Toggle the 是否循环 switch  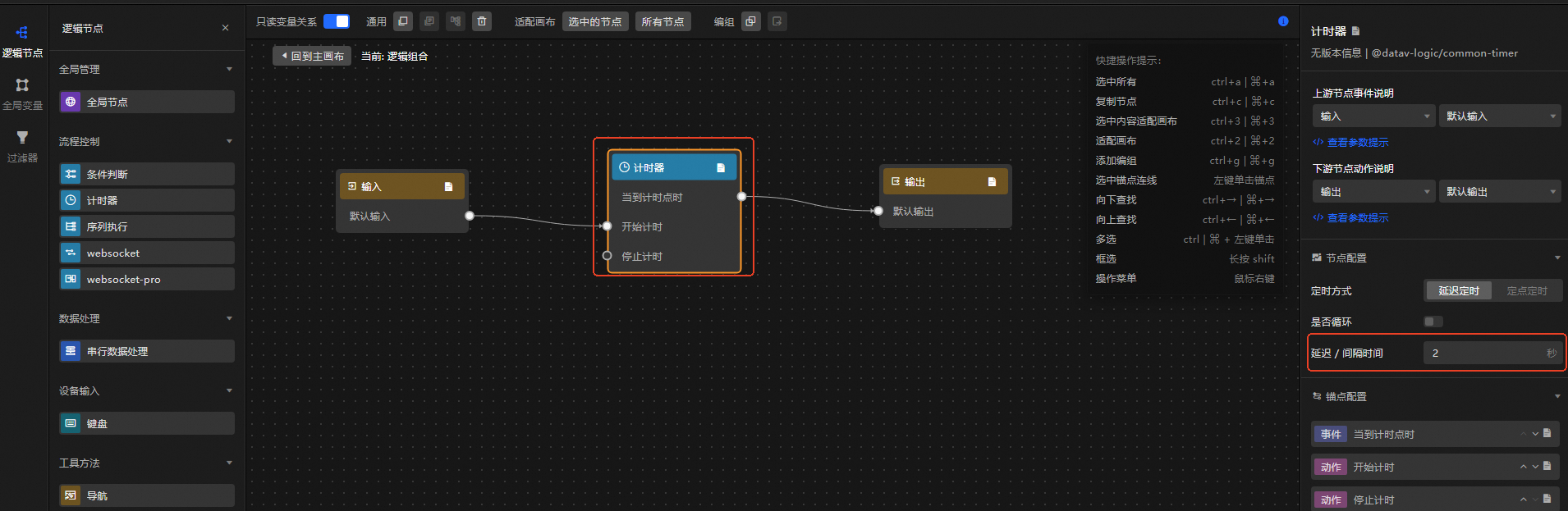point(1433,322)
